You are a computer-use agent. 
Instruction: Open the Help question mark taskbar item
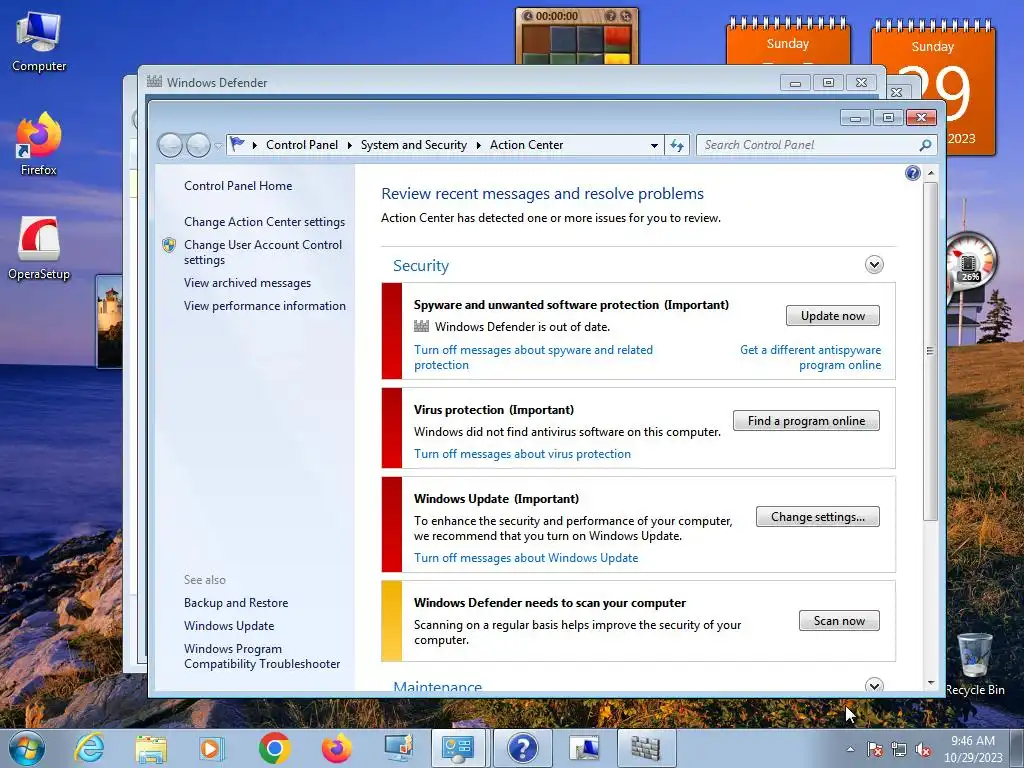(522, 748)
